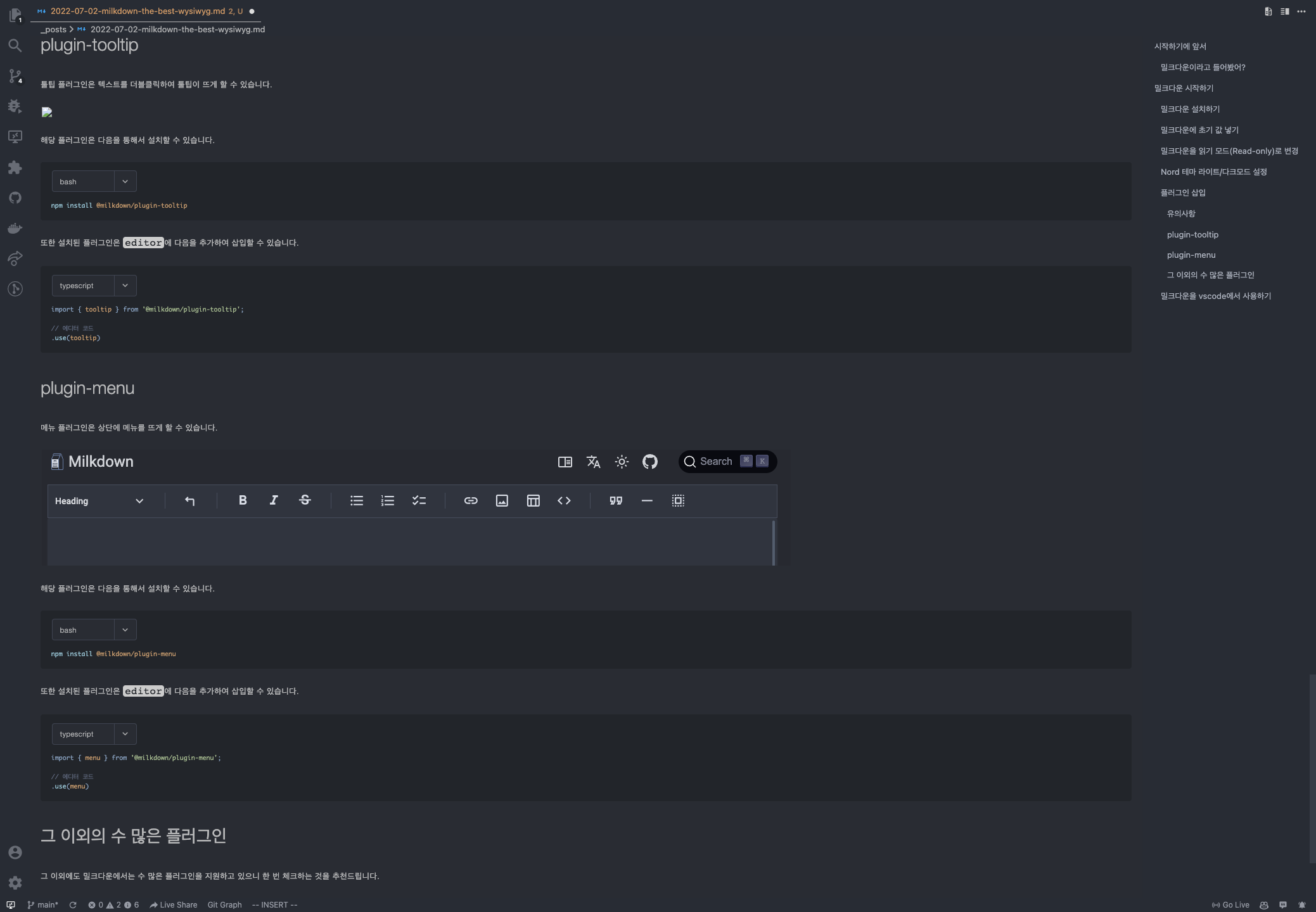Click the Search icon in activity bar

pos(15,46)
